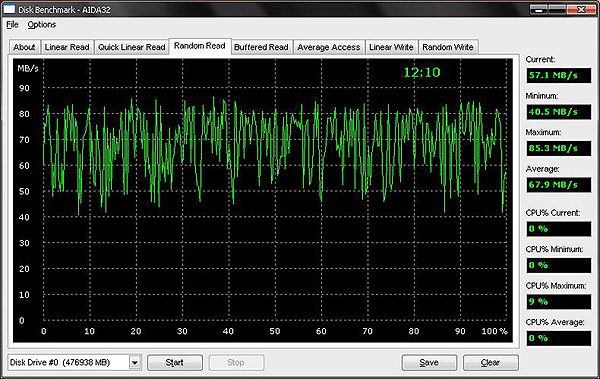Go to the Buffered Read tab
The width and height of the screenshot is (600, 379).
click(261, 47)
